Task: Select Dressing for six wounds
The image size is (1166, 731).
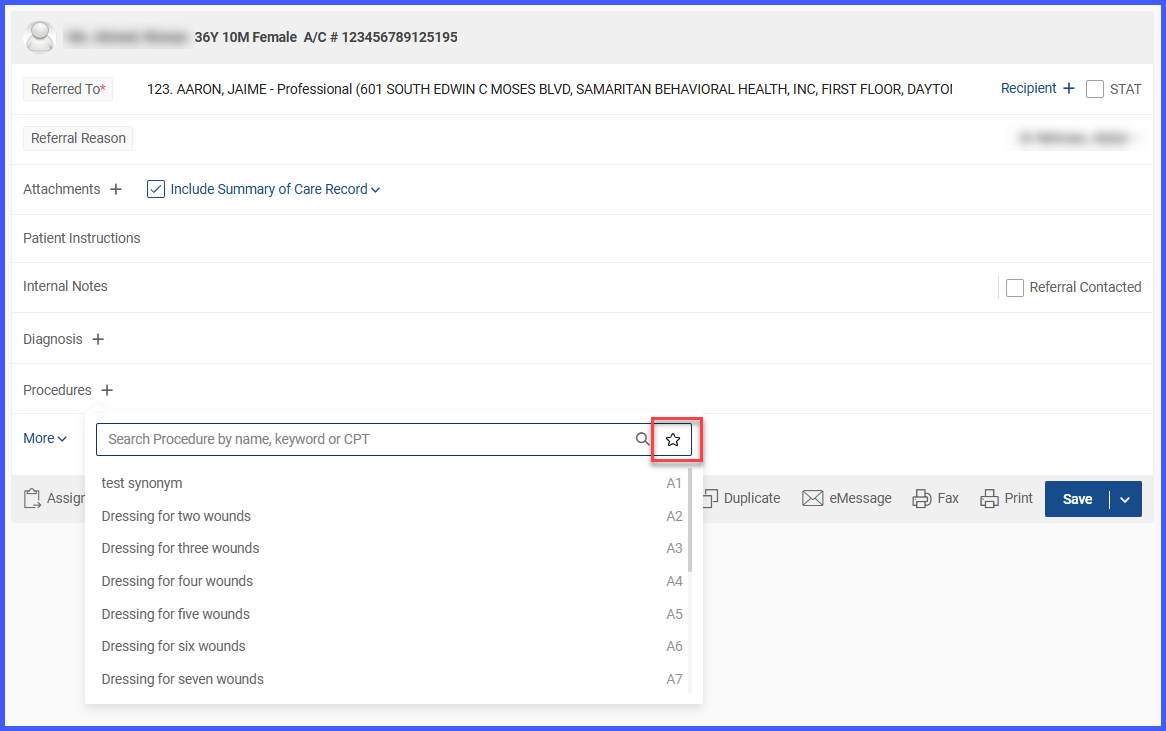Action: pos(391,646)
